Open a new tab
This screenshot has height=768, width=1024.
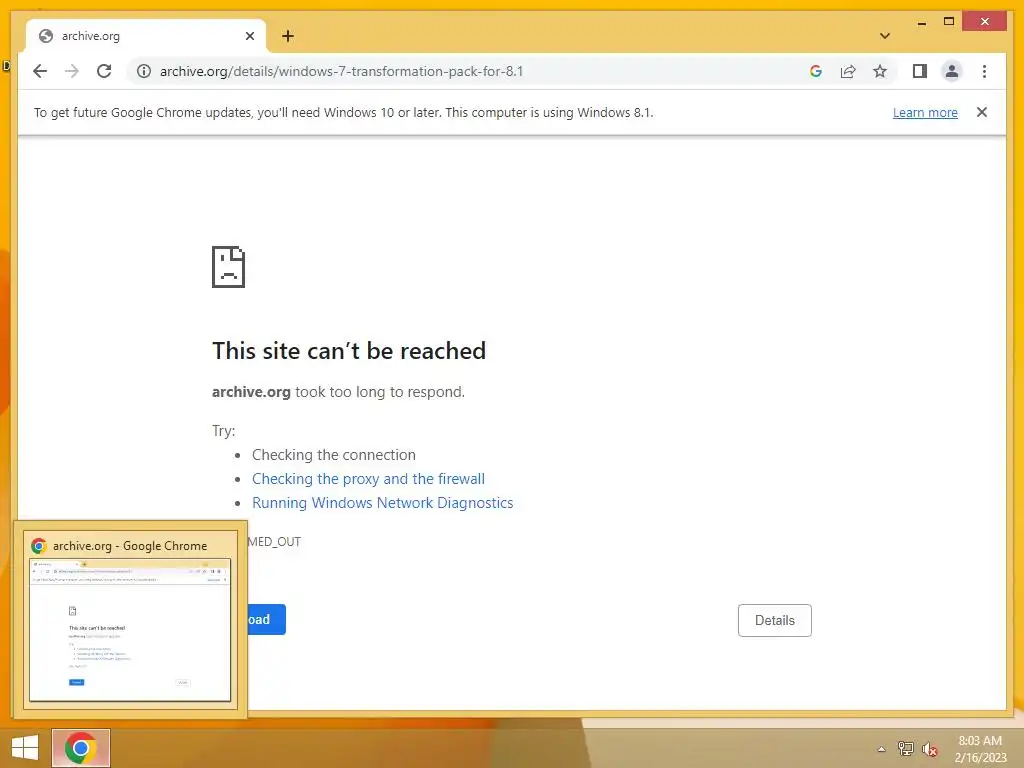[287, 36]
